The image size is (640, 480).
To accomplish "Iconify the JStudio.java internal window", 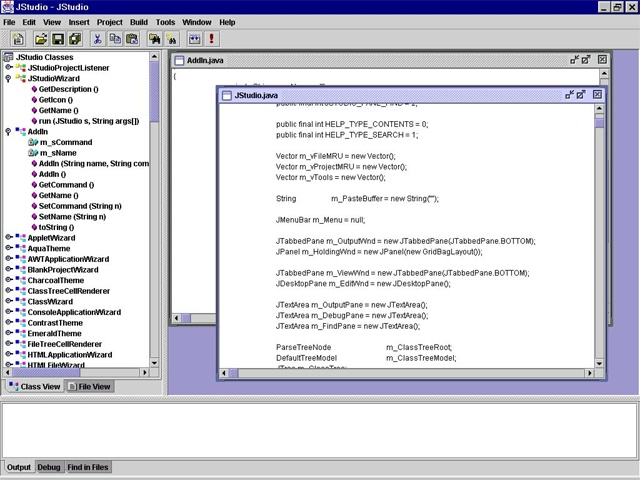I will [570, 95].
